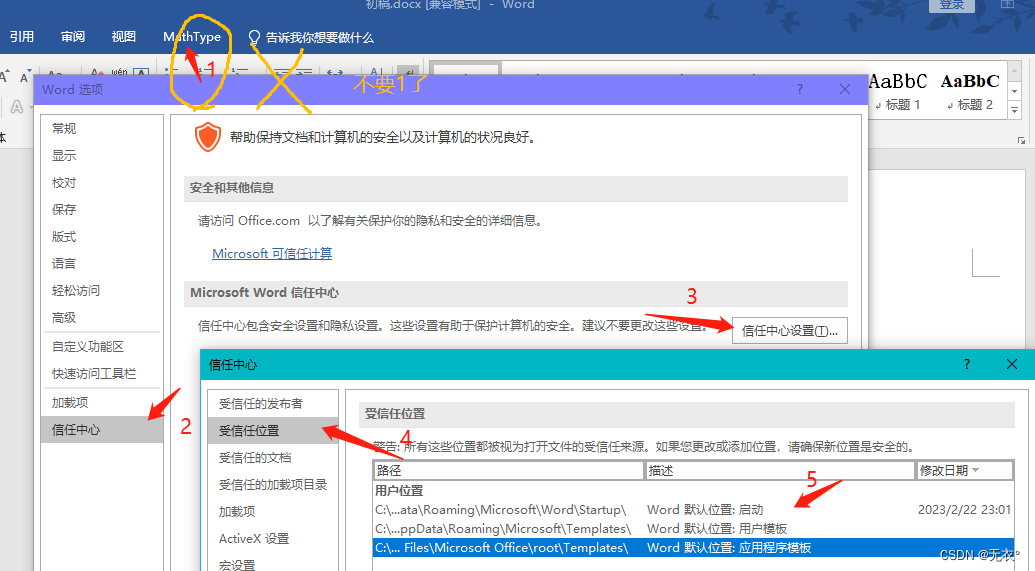
Task: Select 语言 in Word options sidebar
Action: (x=102, y=264)
